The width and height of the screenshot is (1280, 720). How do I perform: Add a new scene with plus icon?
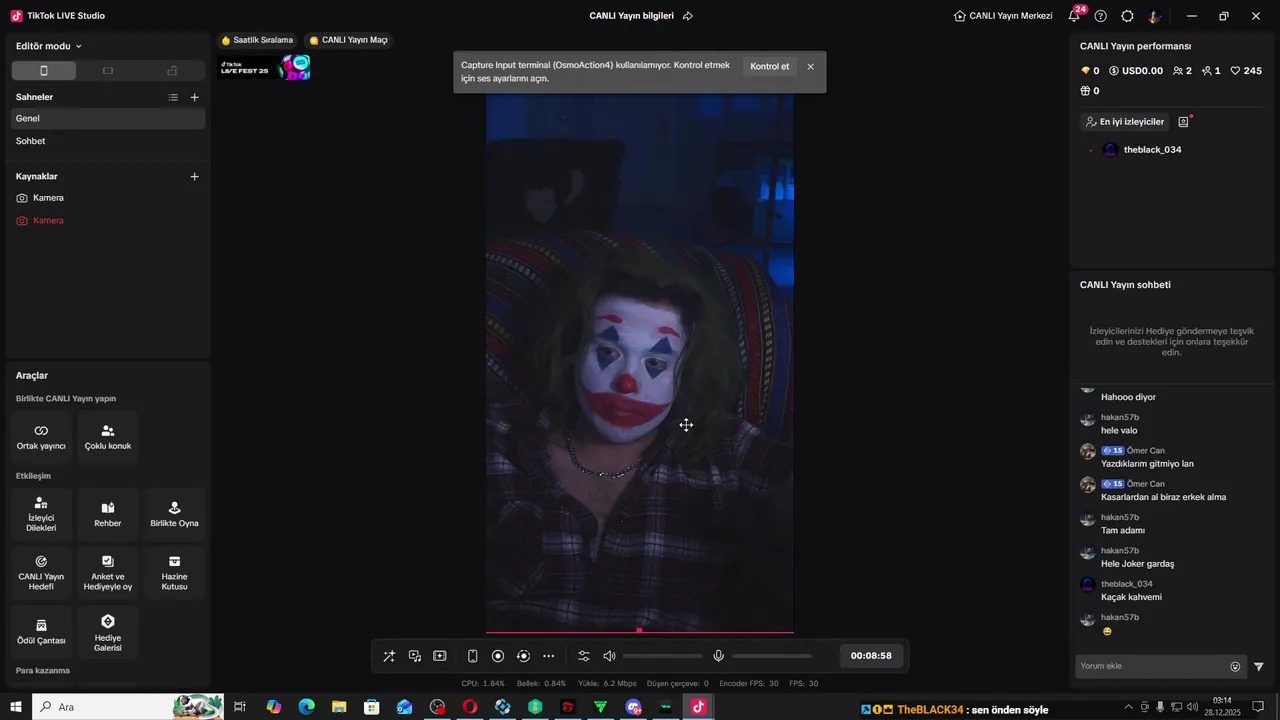click(195, 97)
